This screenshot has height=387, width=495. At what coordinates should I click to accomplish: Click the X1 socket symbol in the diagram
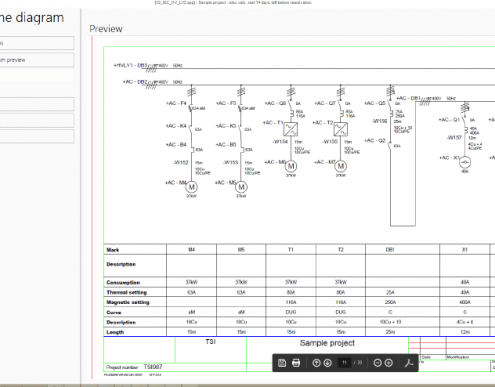(465, 162)
